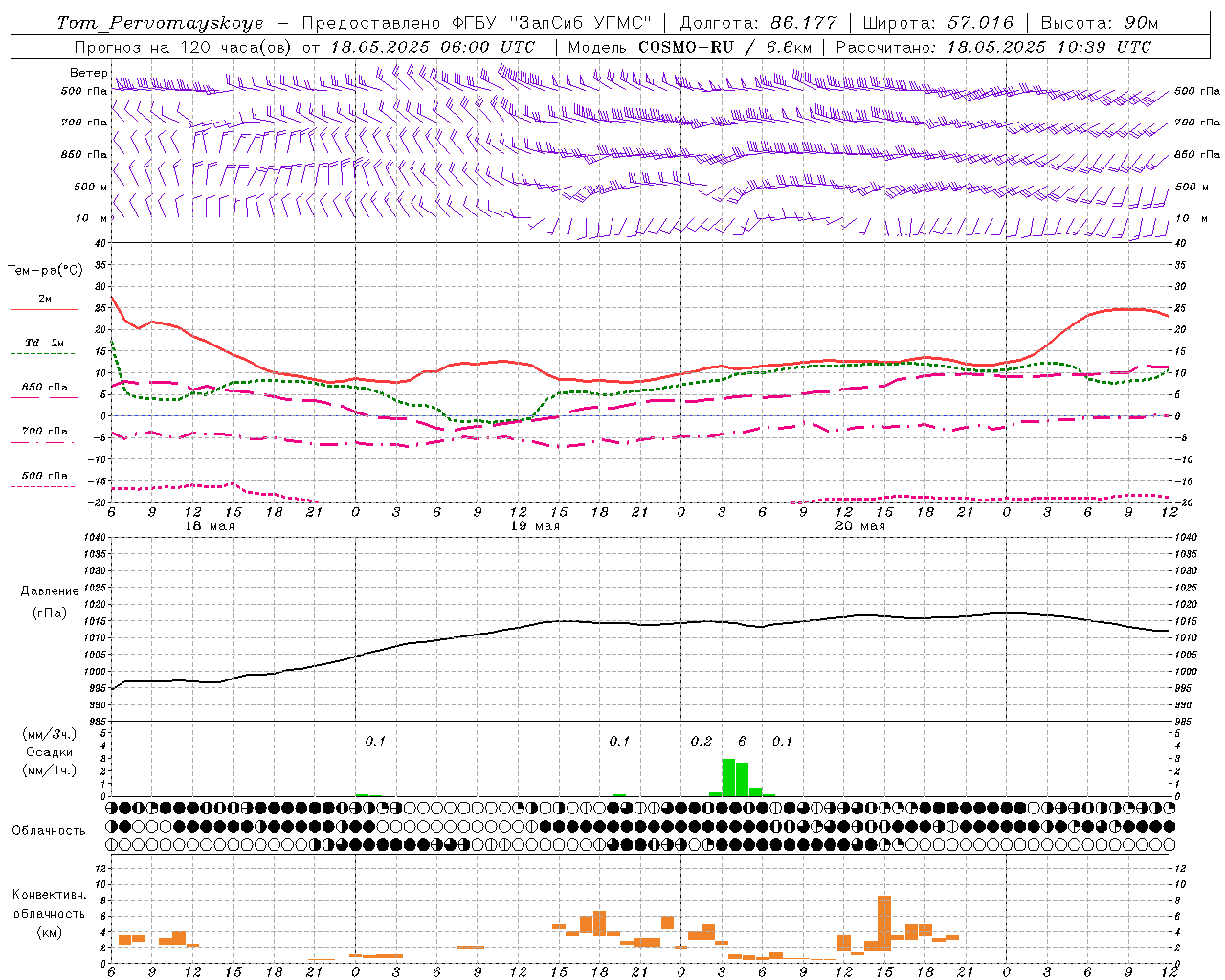1225x980 pixels.
Task: Click the 19 мая date label
Action: 535,526
